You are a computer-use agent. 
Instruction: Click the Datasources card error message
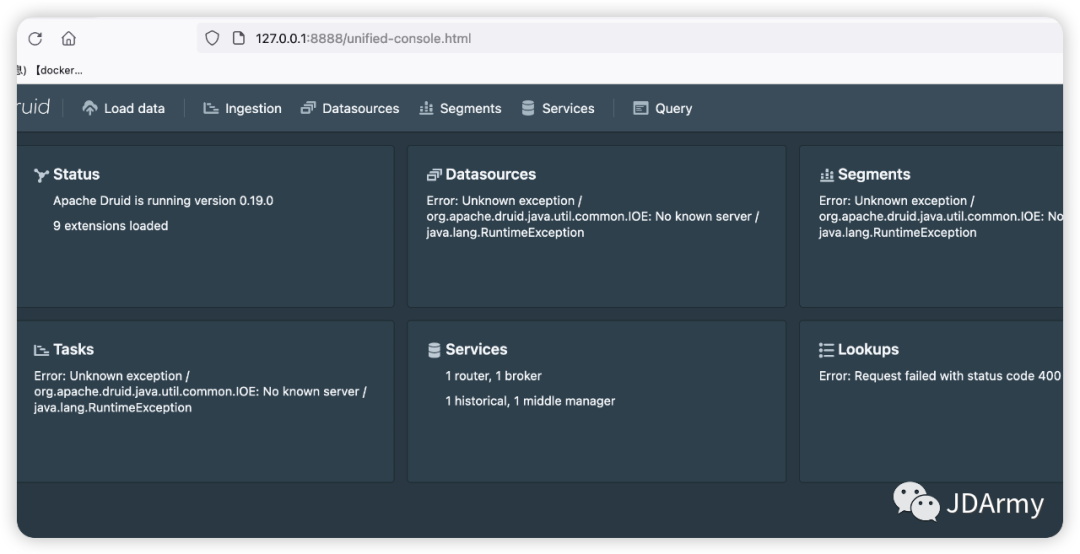592,216
